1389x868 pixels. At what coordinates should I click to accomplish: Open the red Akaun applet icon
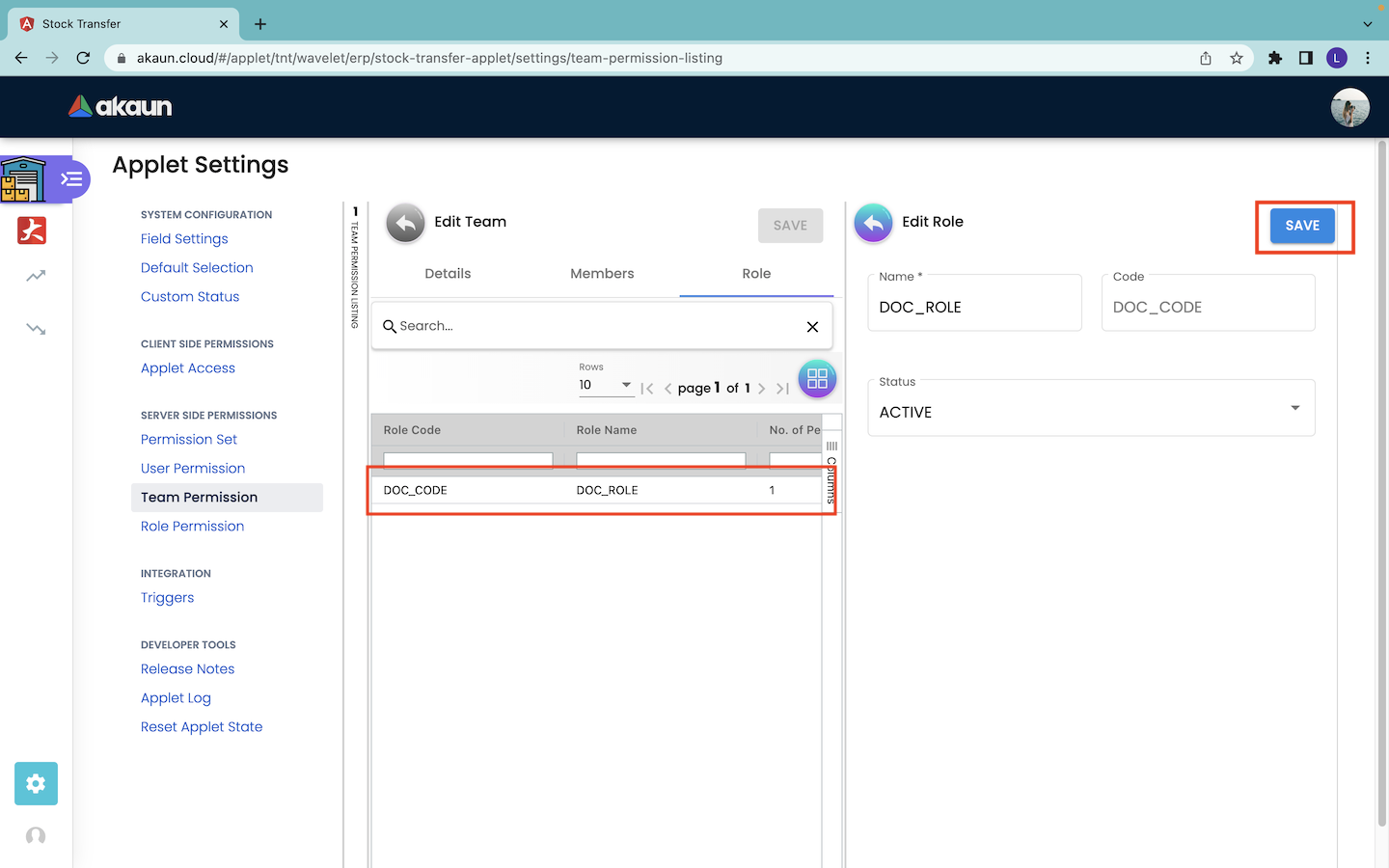click(x=32, y=231)
